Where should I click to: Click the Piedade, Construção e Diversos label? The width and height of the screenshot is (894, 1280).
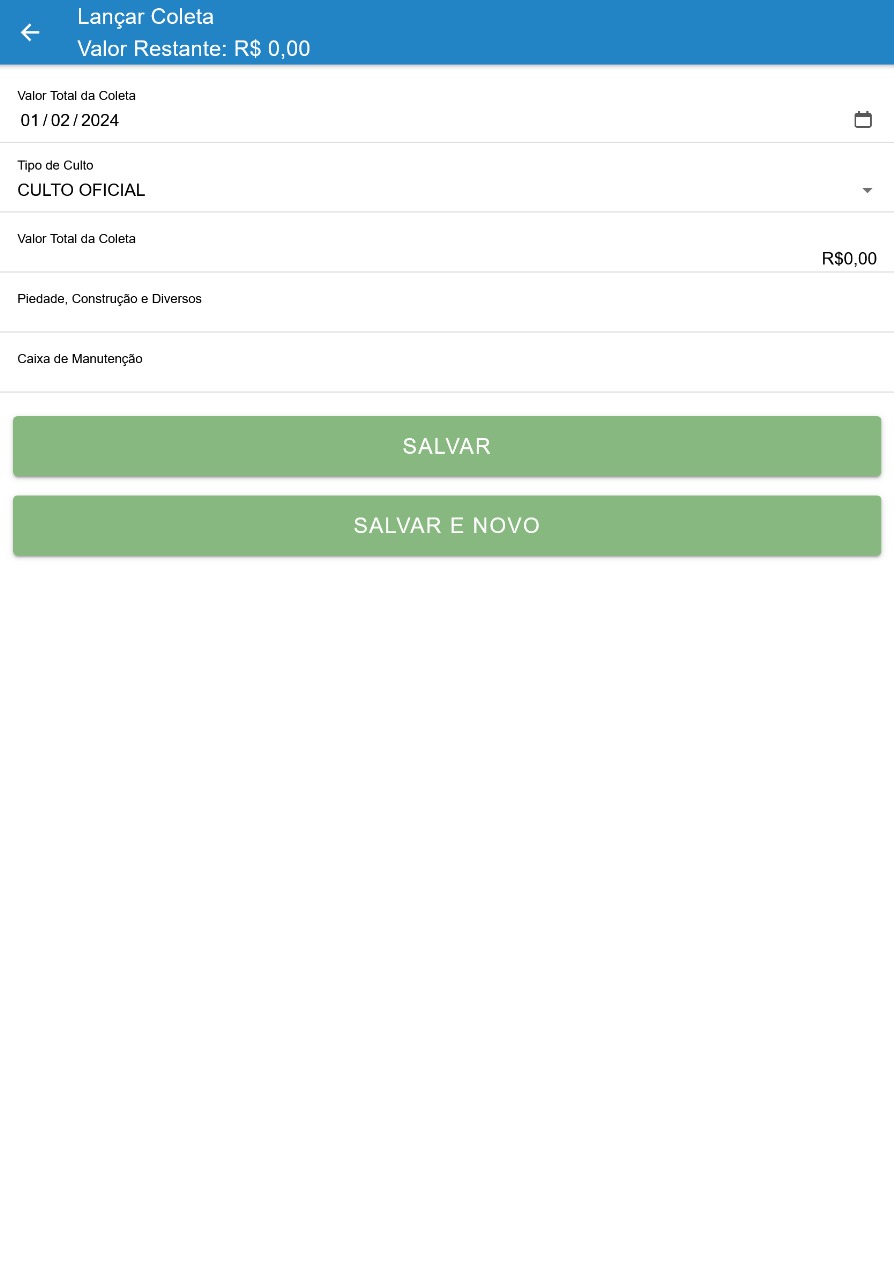(x=109, y=299)
